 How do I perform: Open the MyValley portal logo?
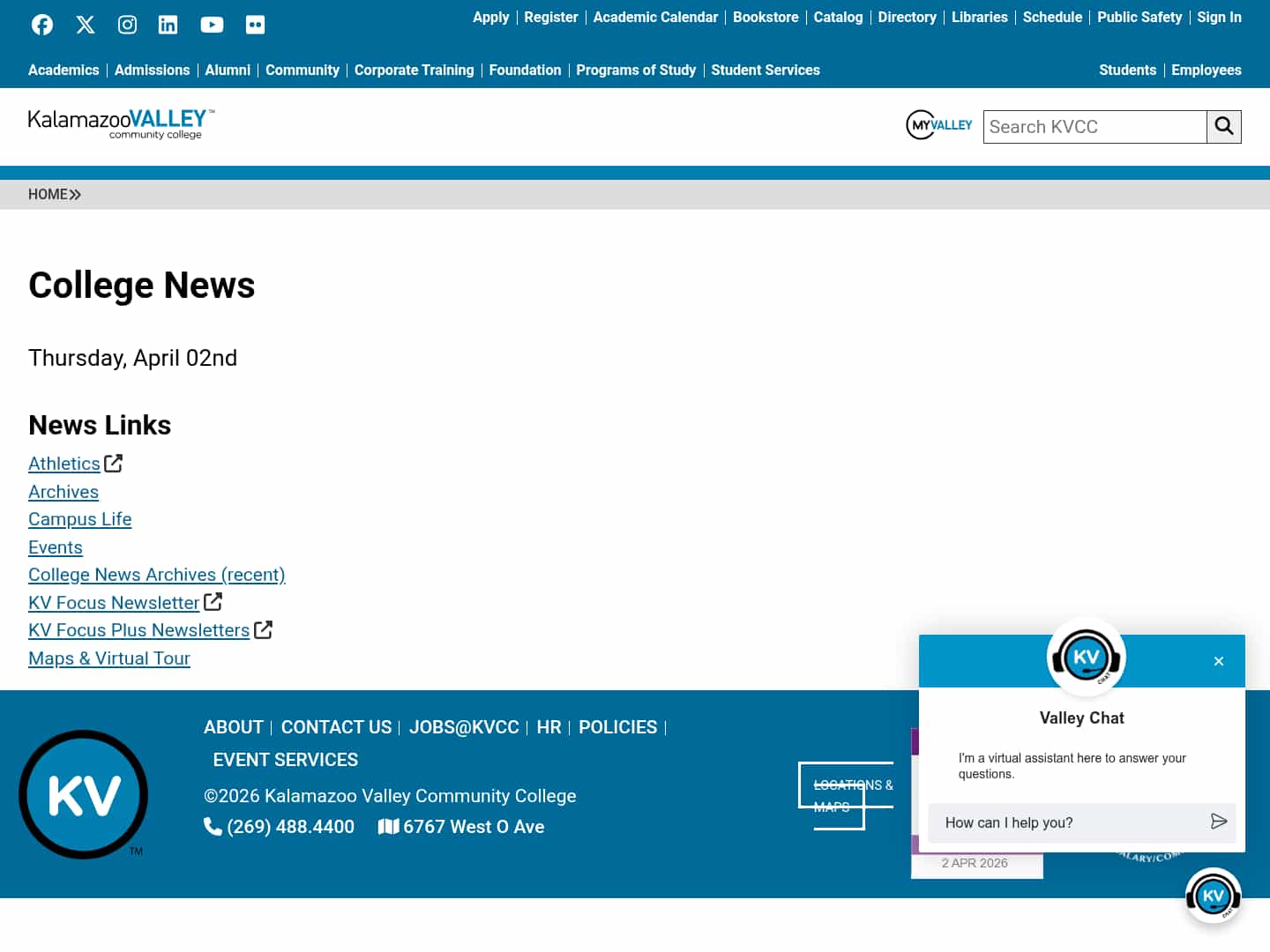click(x=938, y=124)
